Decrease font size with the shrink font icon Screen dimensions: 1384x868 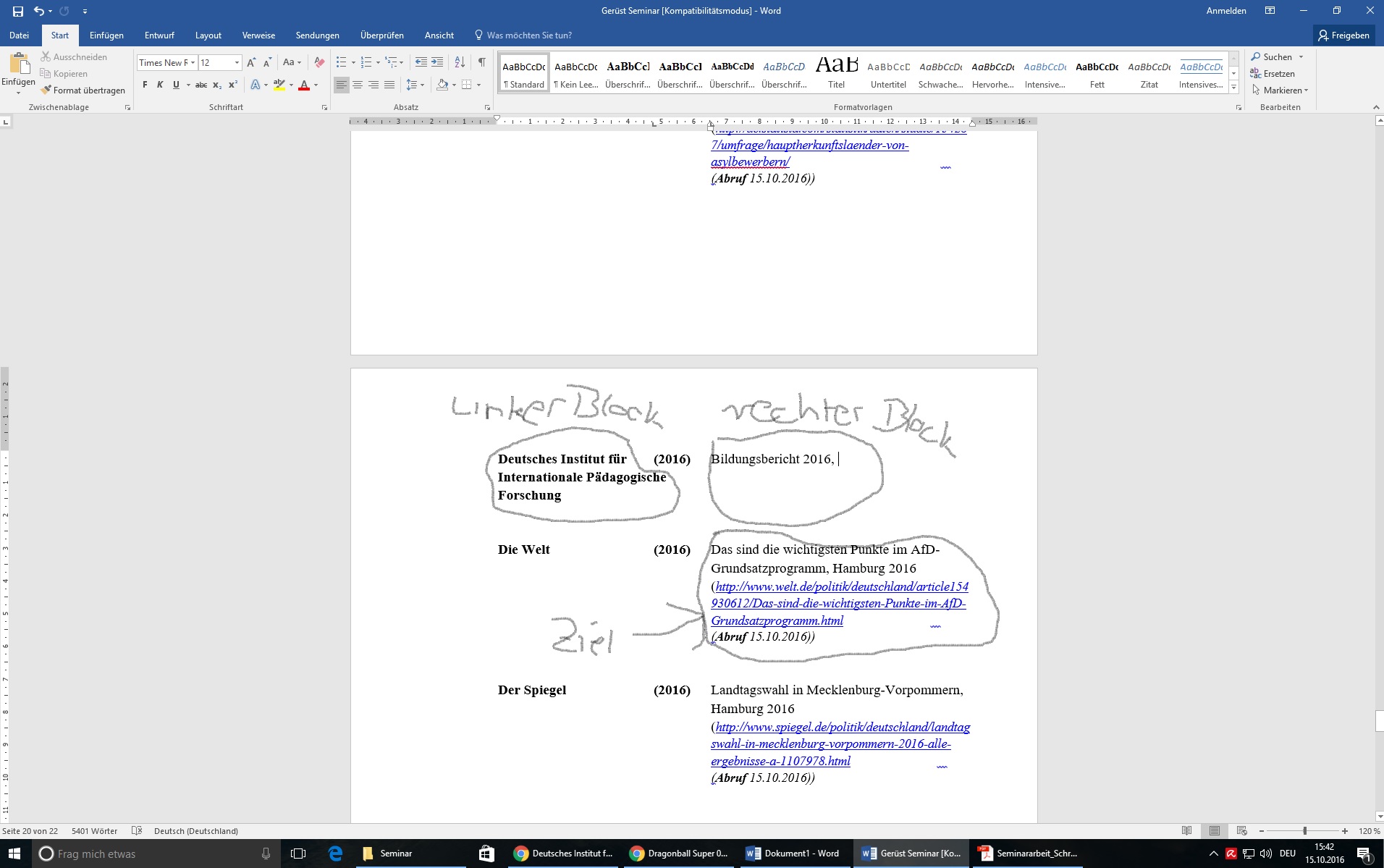pyautogui.click(x=268, y=62)
